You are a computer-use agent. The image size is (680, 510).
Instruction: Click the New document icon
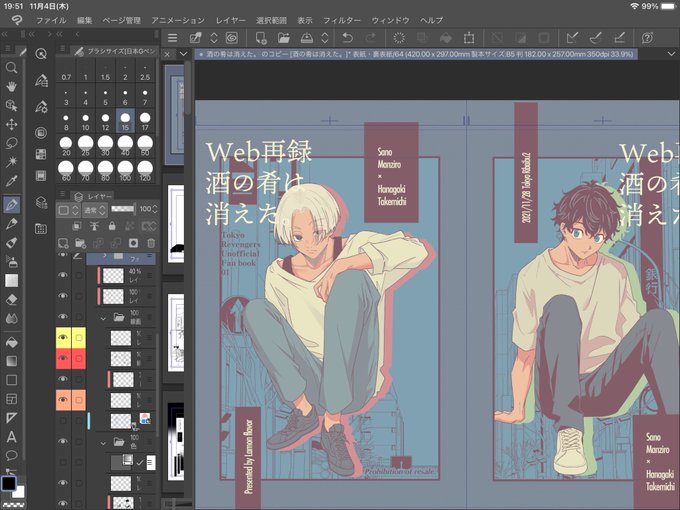pos(261,38)
